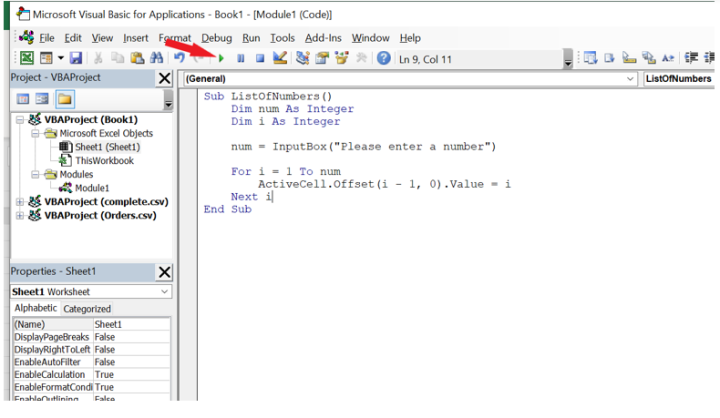
Task: Click the View Microsoft Excel icon
Action: (27, 58)
